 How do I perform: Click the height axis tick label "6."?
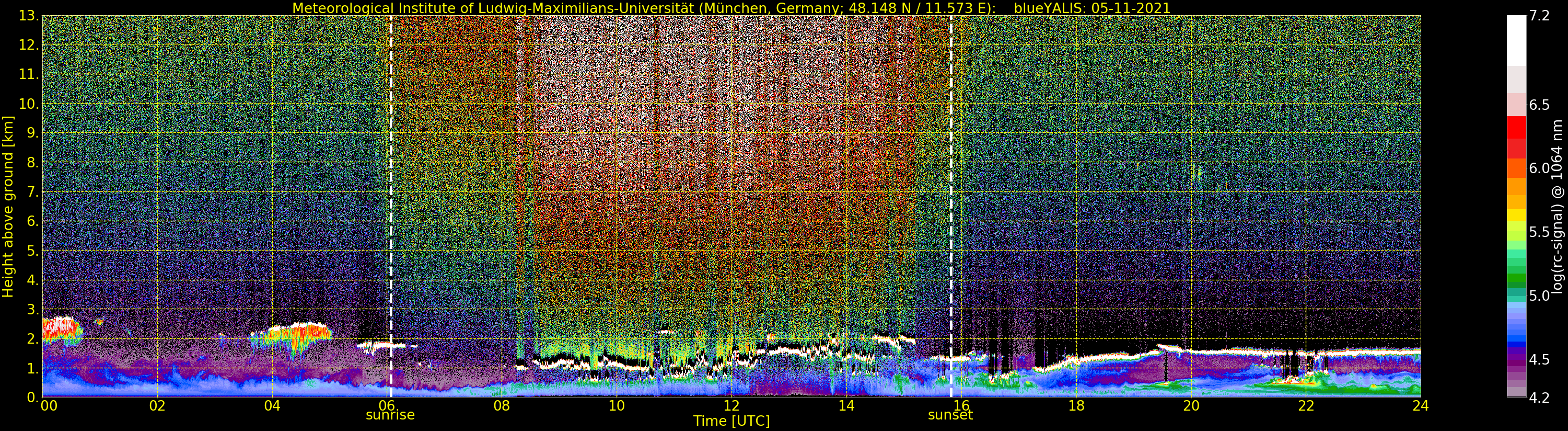33,221
